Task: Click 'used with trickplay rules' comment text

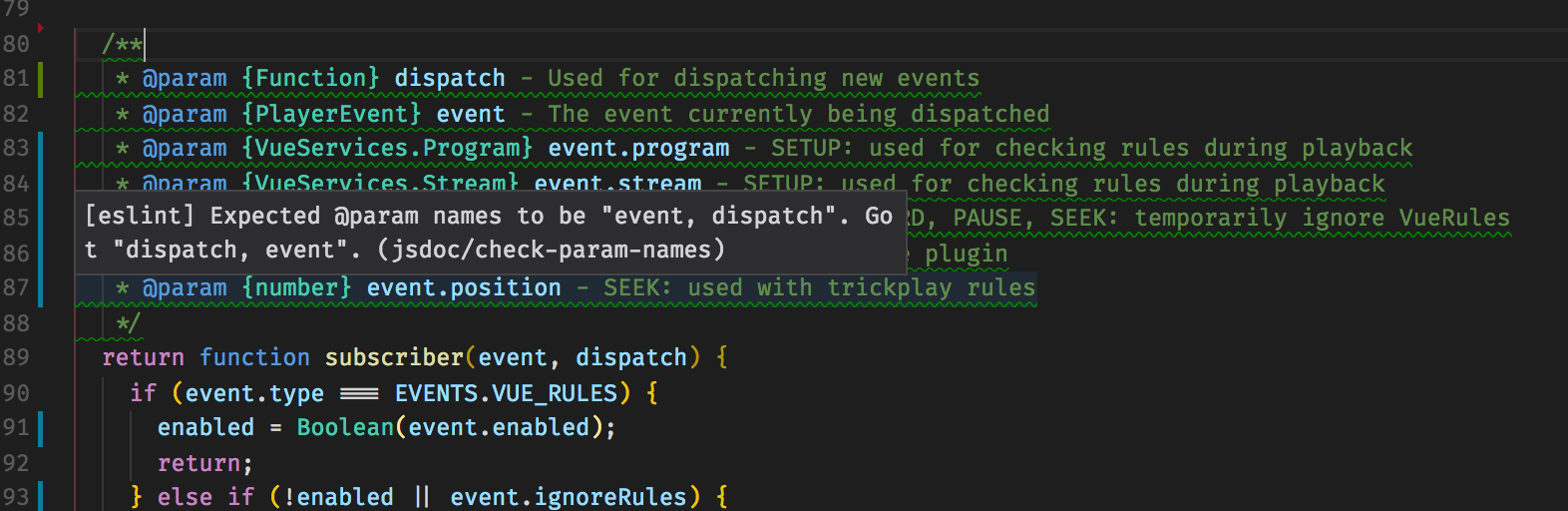Action: pyautogui.click(x=862, y=287)
